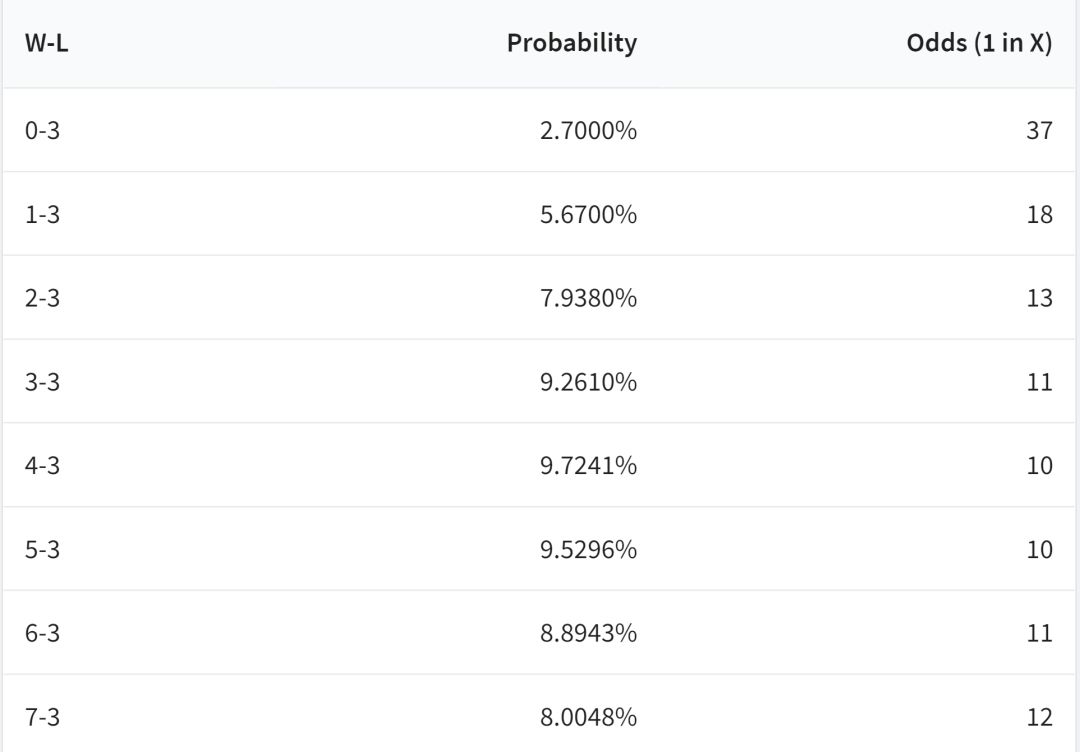Click the 9.2610% probability cell

tap(588, 382)
